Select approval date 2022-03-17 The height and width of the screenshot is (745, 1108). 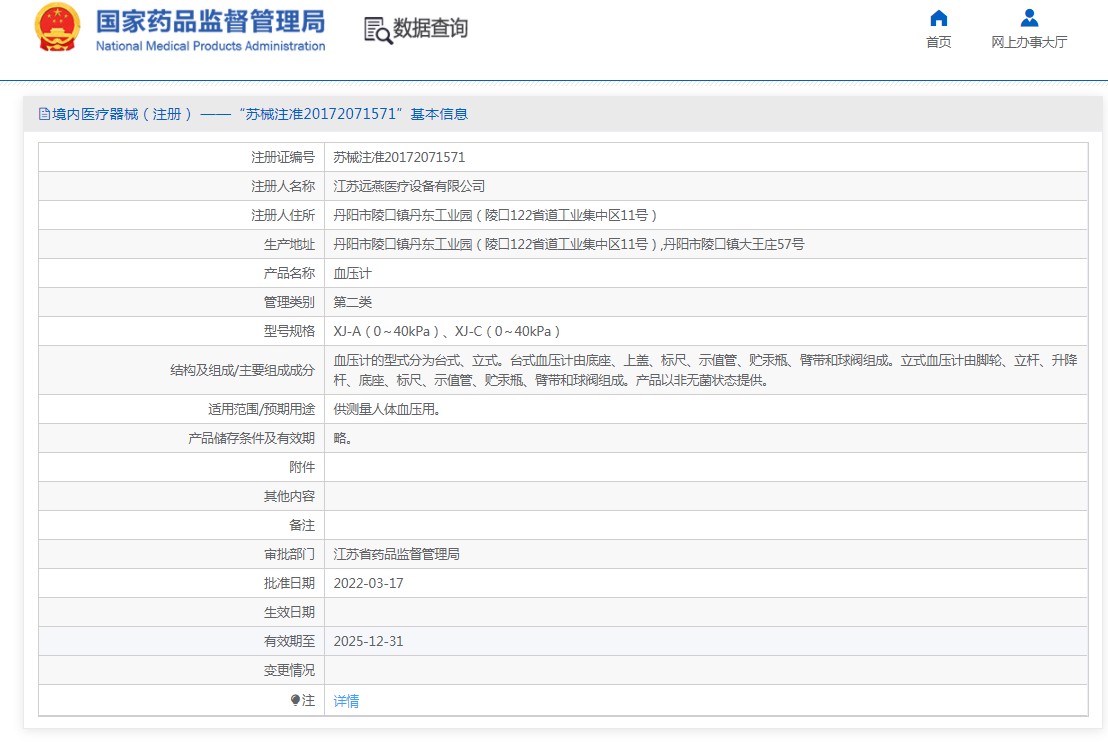coord(368,583)
